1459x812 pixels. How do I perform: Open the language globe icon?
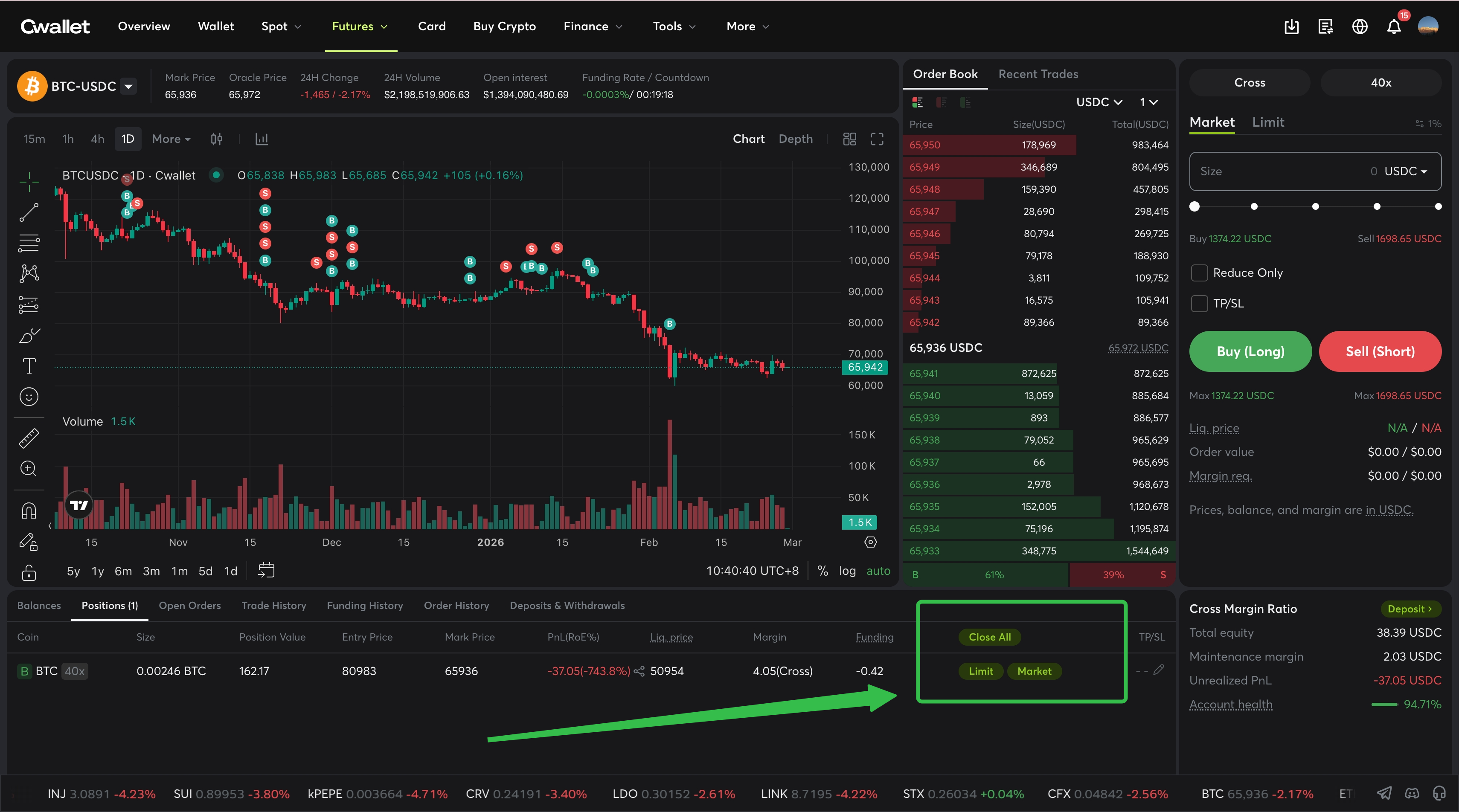[1360, 26]
